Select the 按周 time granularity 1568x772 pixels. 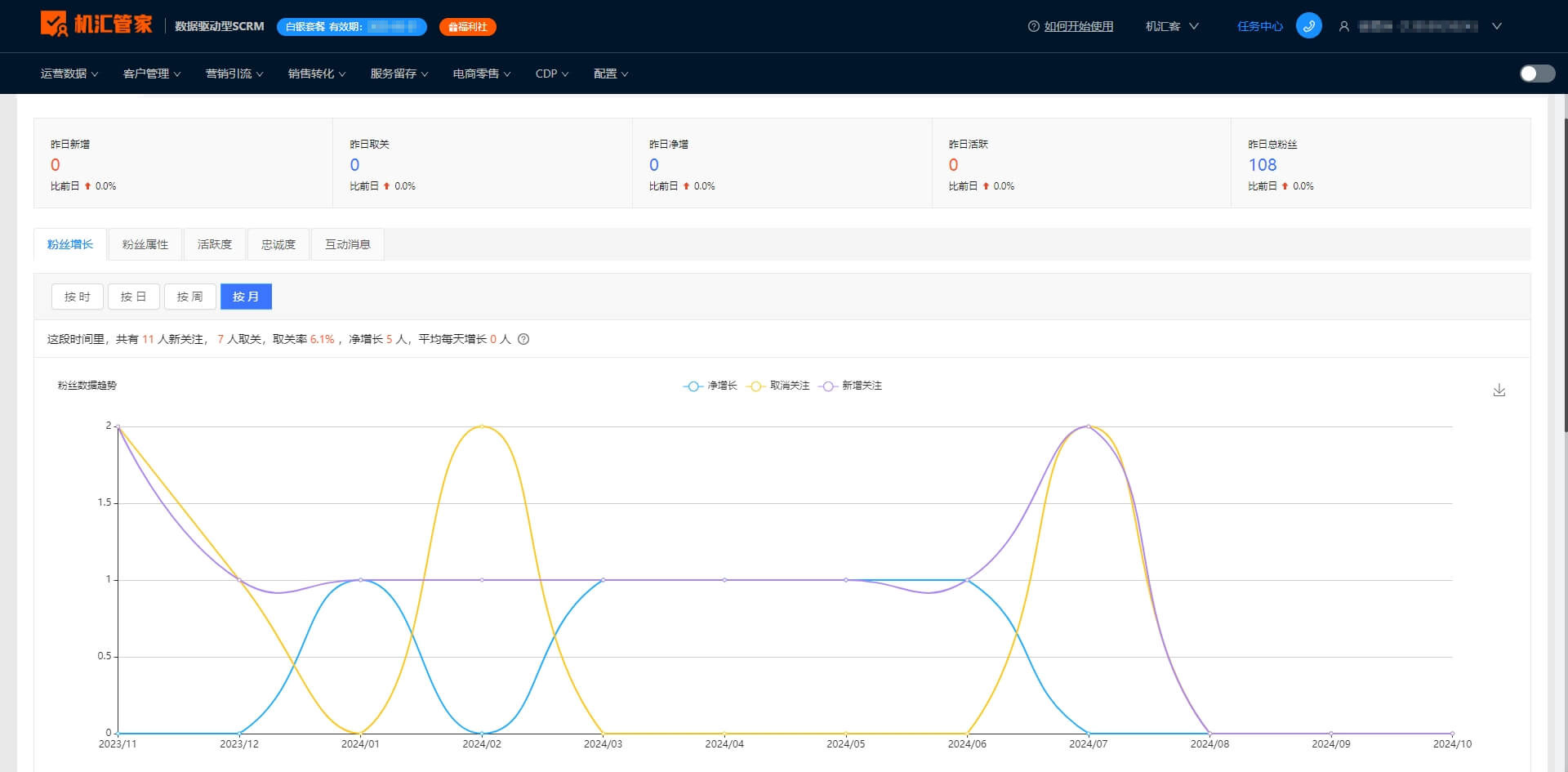190,297
